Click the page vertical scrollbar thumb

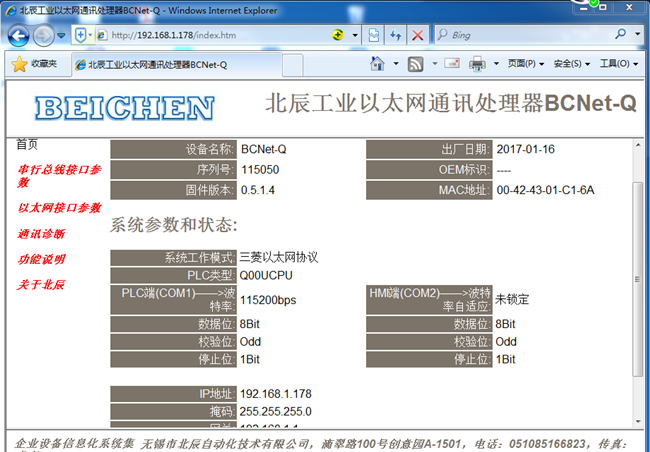point(638,279)
